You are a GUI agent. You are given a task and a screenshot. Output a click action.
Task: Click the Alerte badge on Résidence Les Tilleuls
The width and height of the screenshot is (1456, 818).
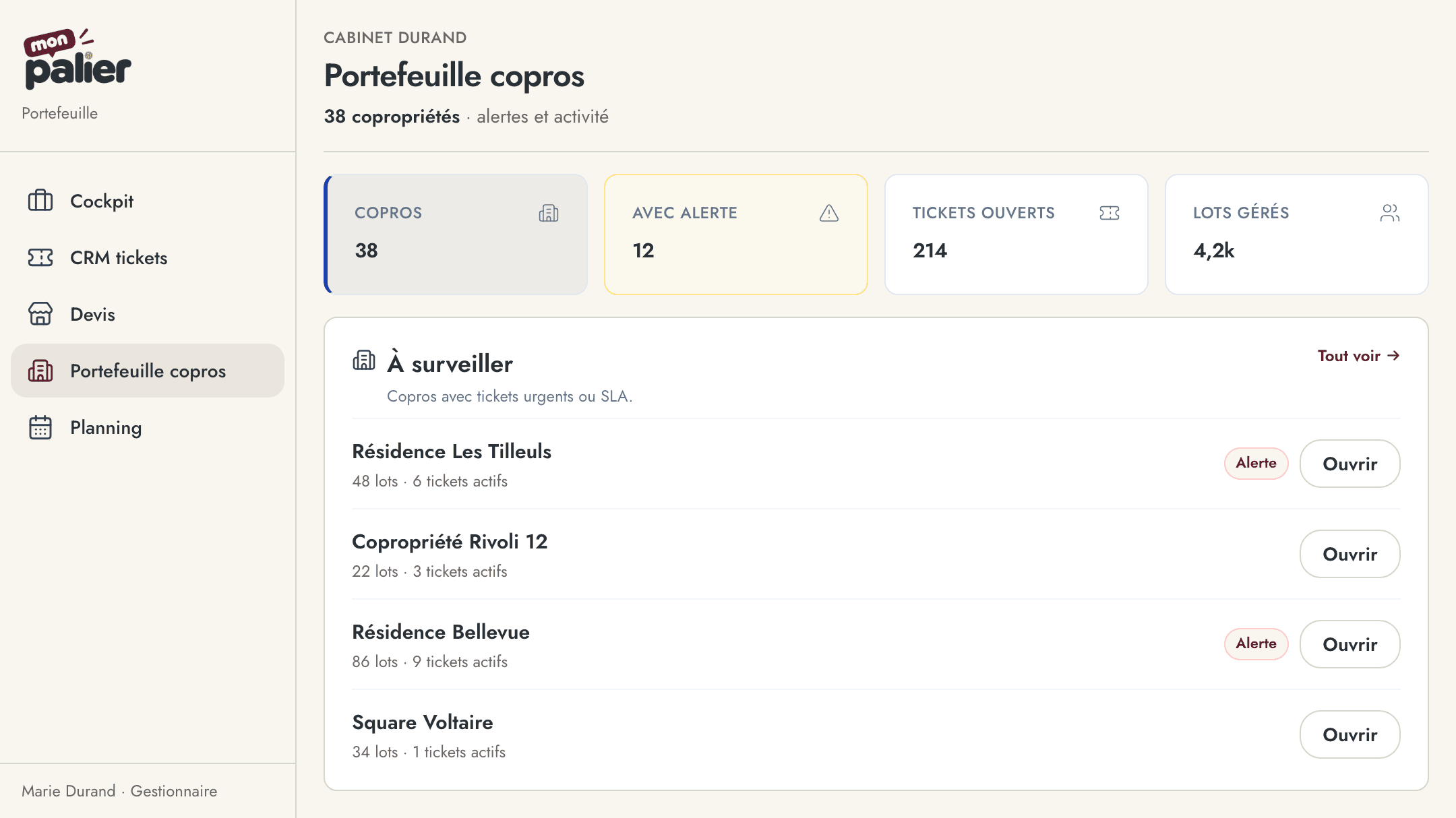pyautogui.click(x=1256, y=464)
